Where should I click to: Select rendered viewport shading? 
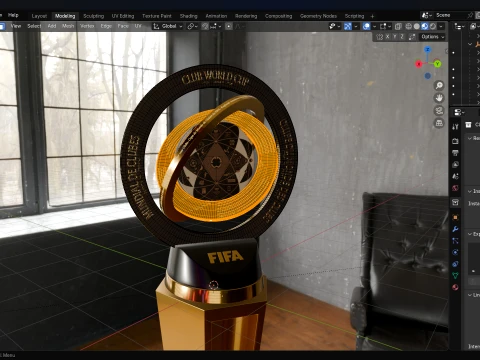433,26
